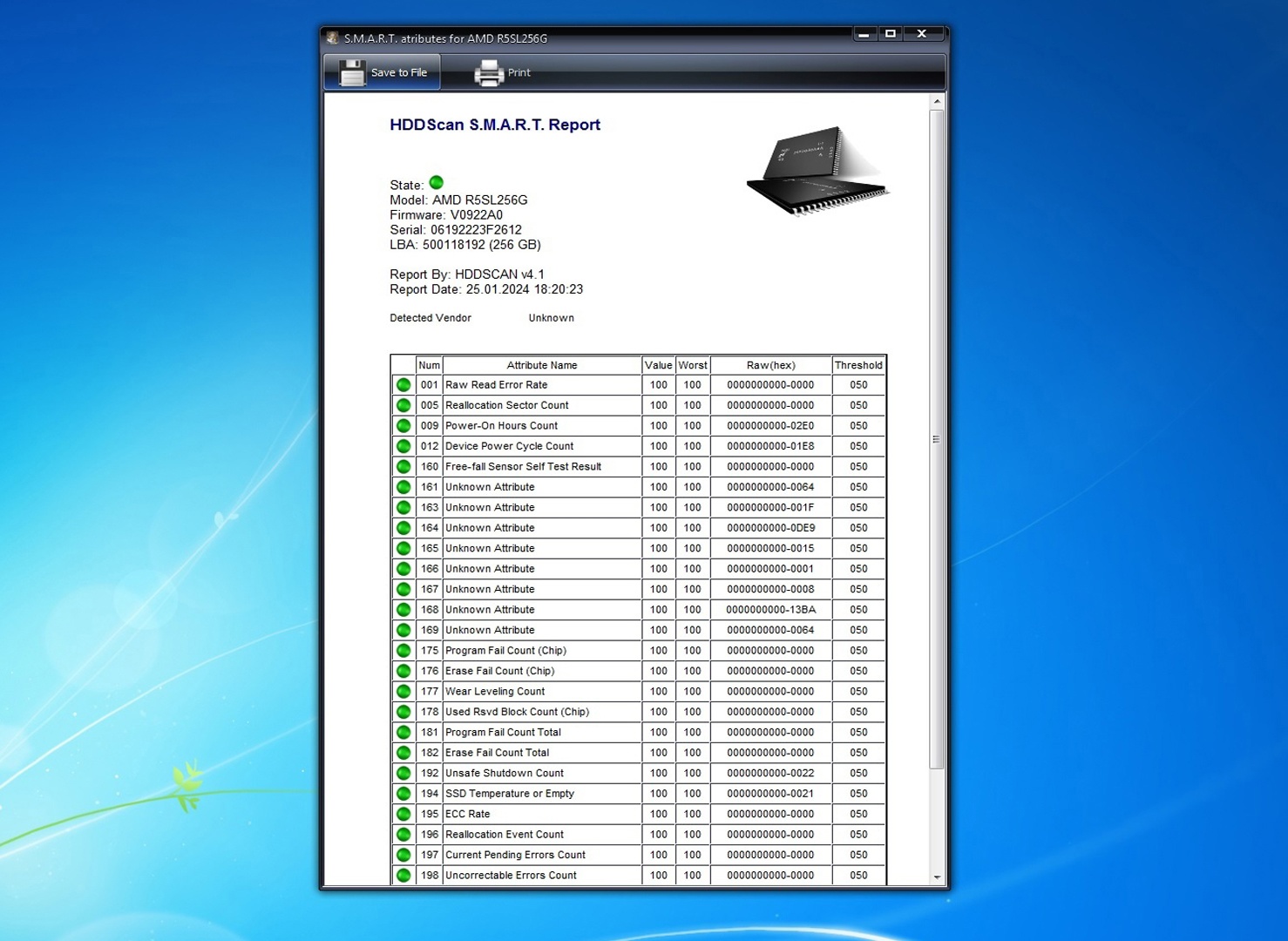The image size is (1288, 941).
Task: Click the Serial: 06192223F2612 line
Action: tap(456, 230)
